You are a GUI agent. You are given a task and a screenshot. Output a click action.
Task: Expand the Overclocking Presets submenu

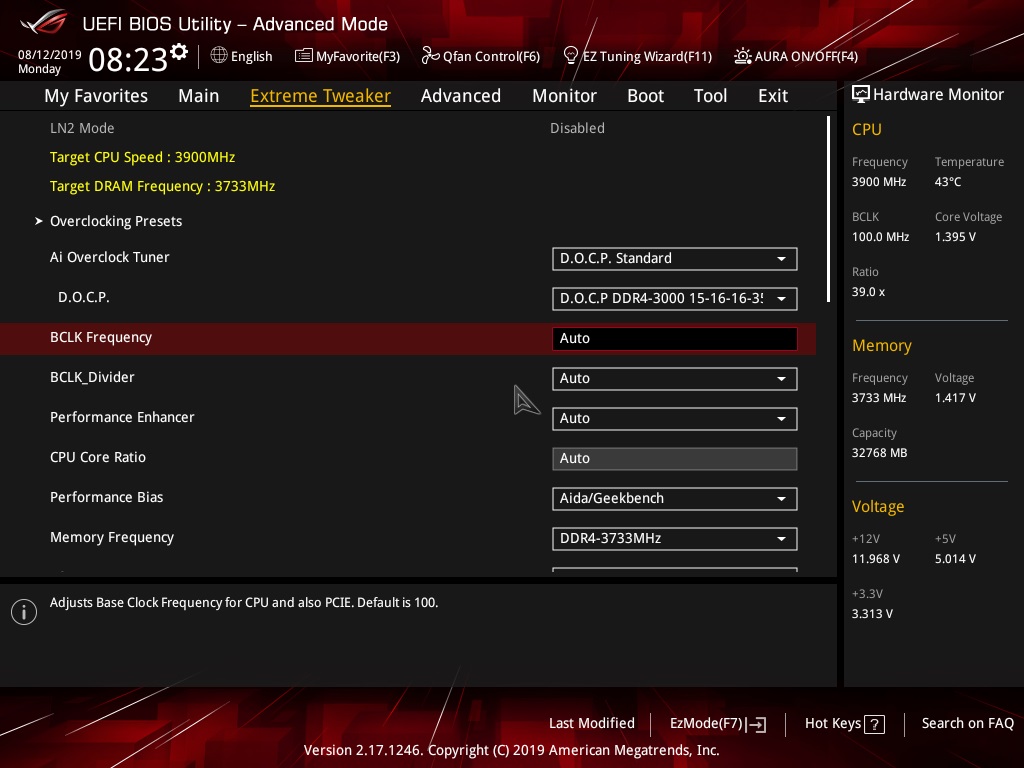click(x=116, y=221)
